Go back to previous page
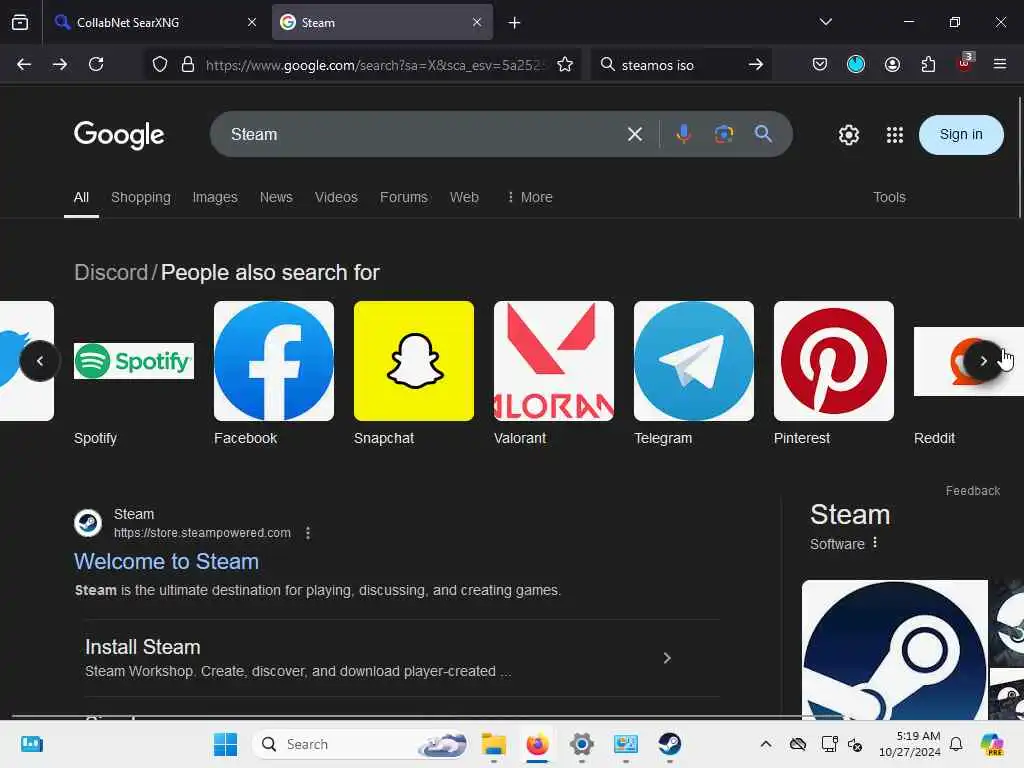Viewport: 1024px width, 768px height. click(x=24, y=64)
